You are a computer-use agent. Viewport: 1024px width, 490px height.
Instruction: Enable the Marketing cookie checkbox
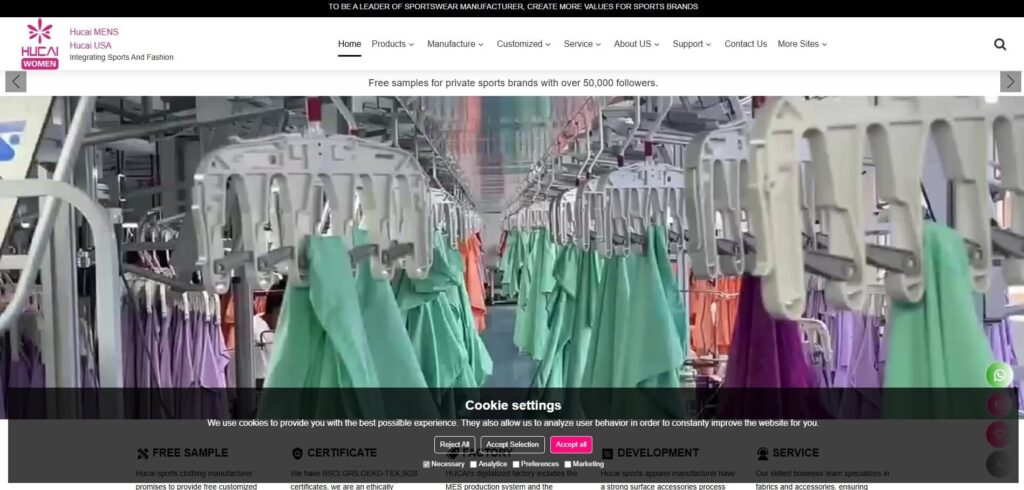click(568, 465)
